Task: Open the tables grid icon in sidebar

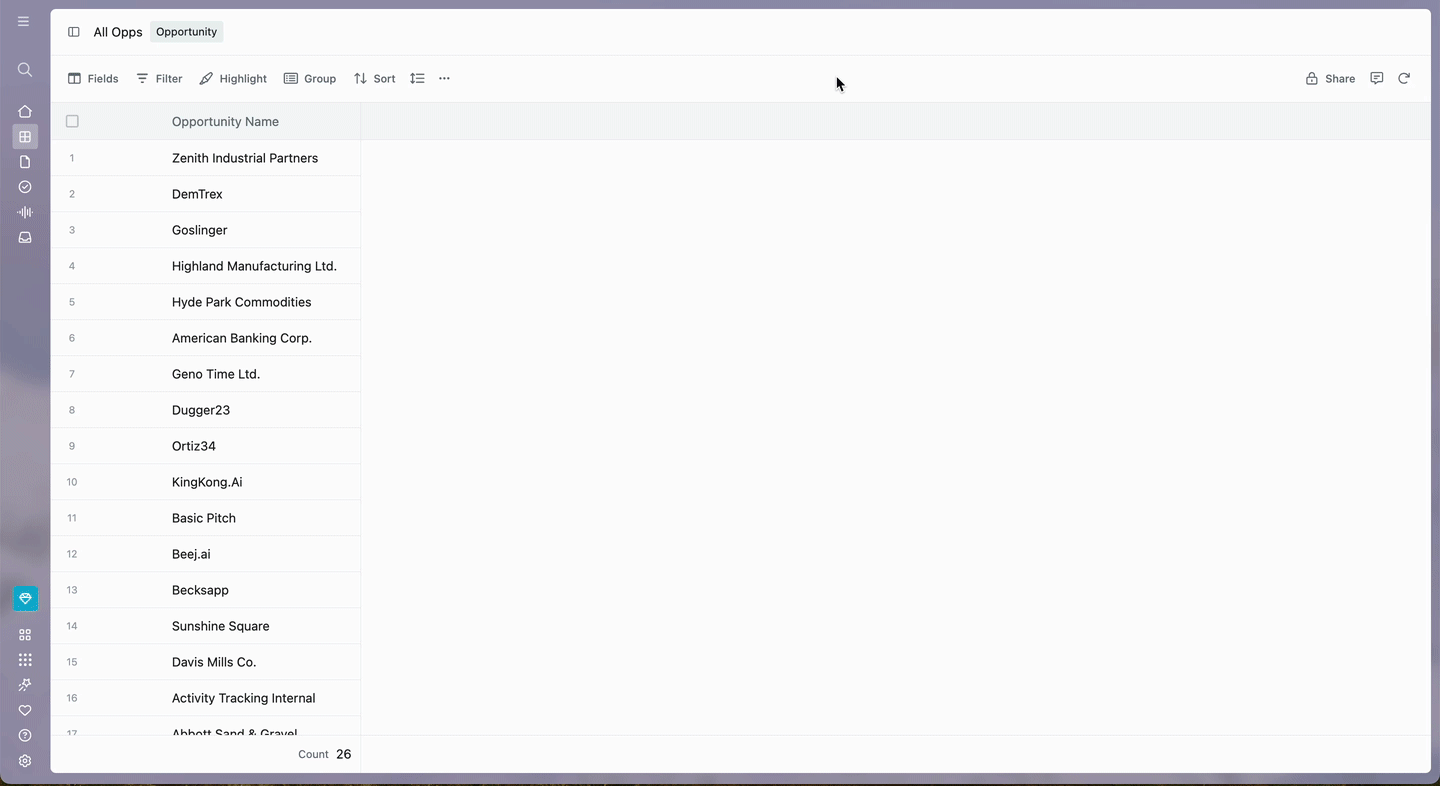Action: click(x=25, y=137)
